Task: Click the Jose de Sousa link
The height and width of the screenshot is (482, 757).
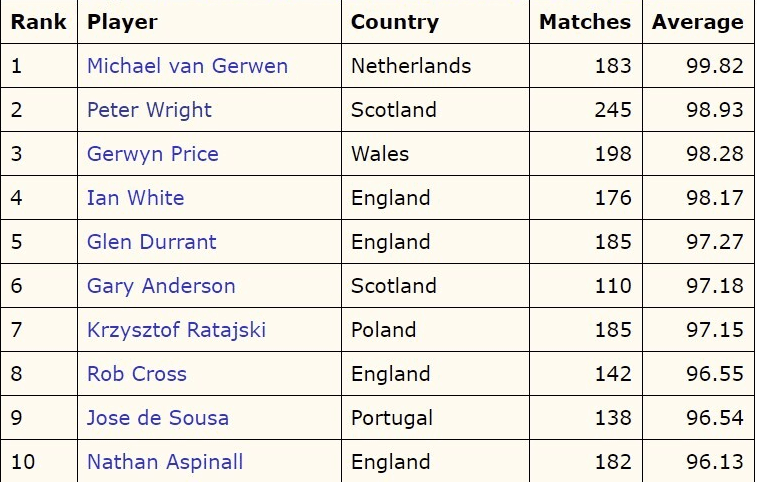Action: point(157,418)
